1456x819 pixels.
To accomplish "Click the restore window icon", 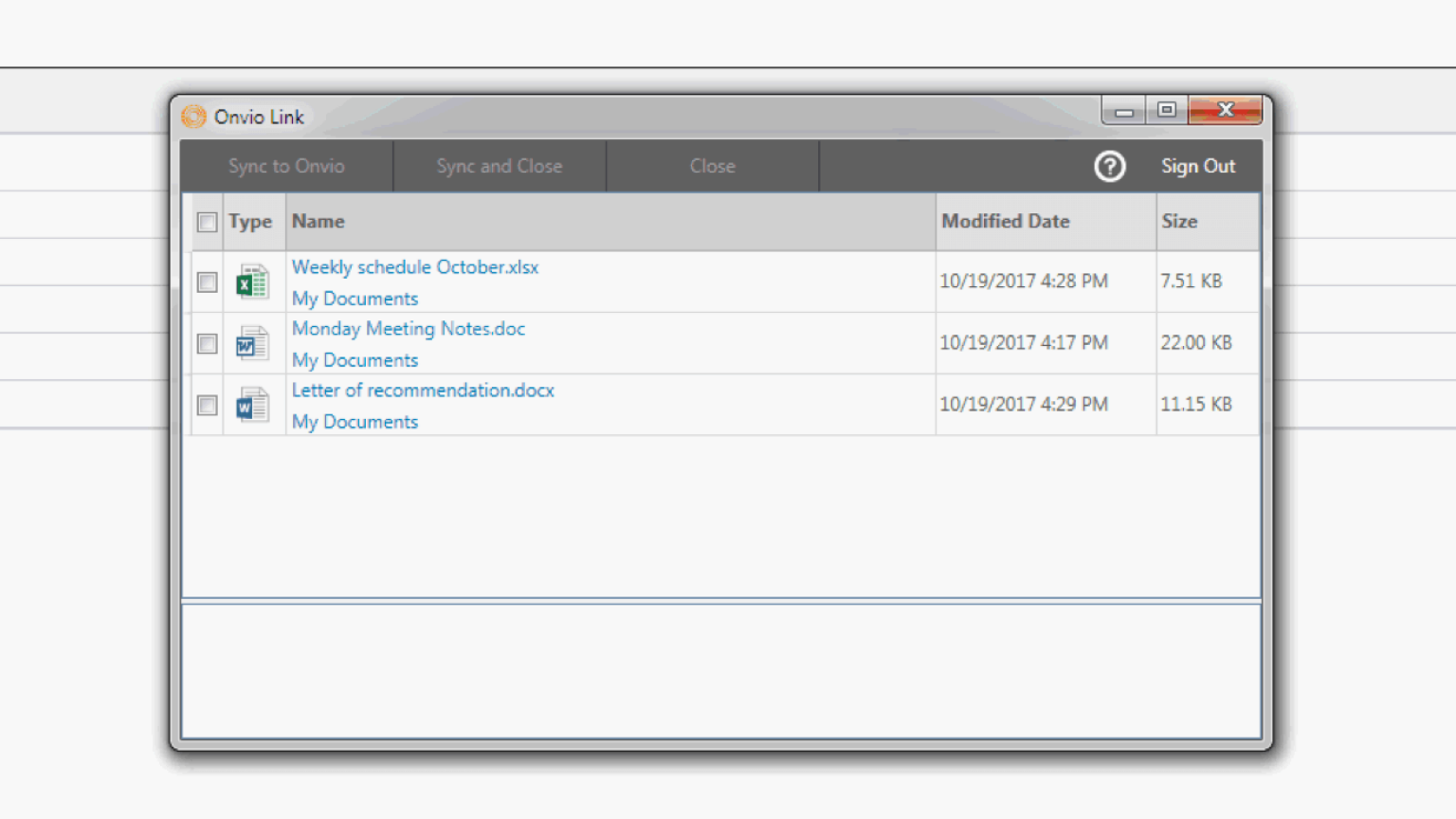I will coord(1166,111).
